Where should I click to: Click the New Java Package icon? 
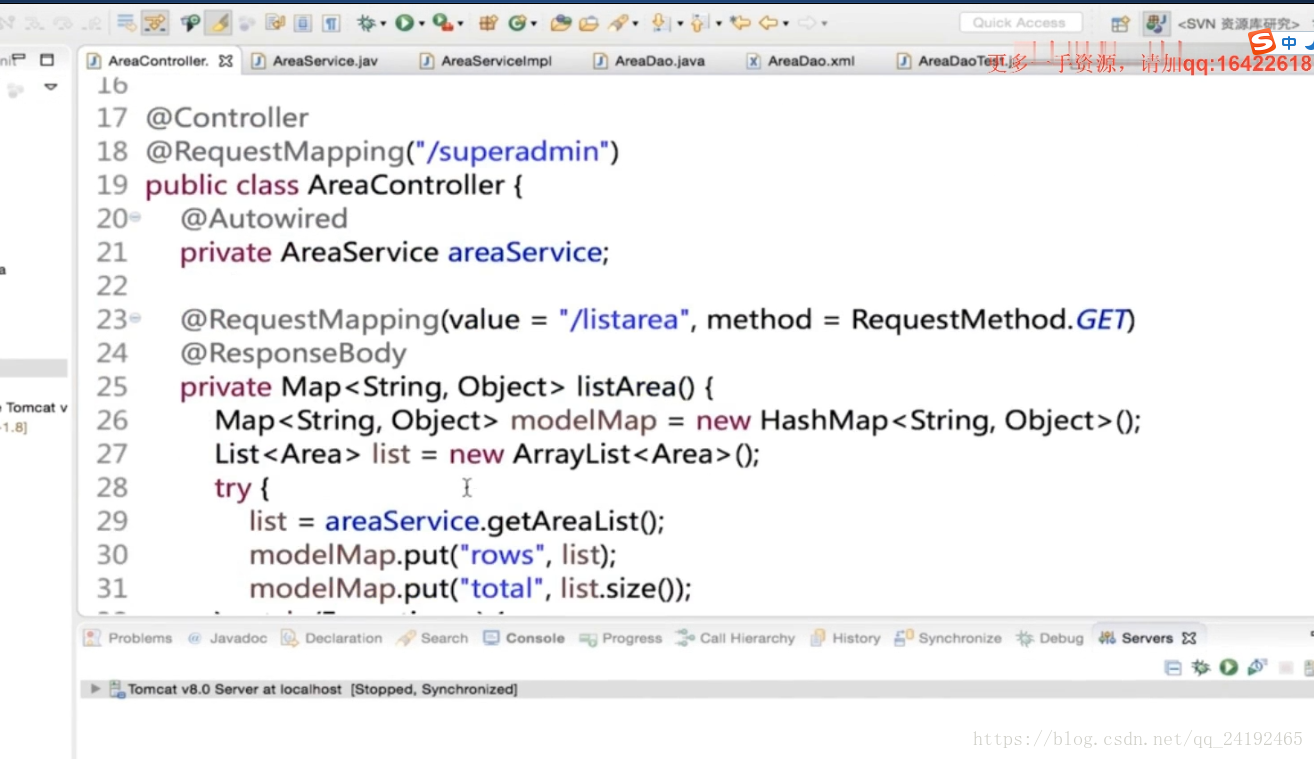coord(488,22)
